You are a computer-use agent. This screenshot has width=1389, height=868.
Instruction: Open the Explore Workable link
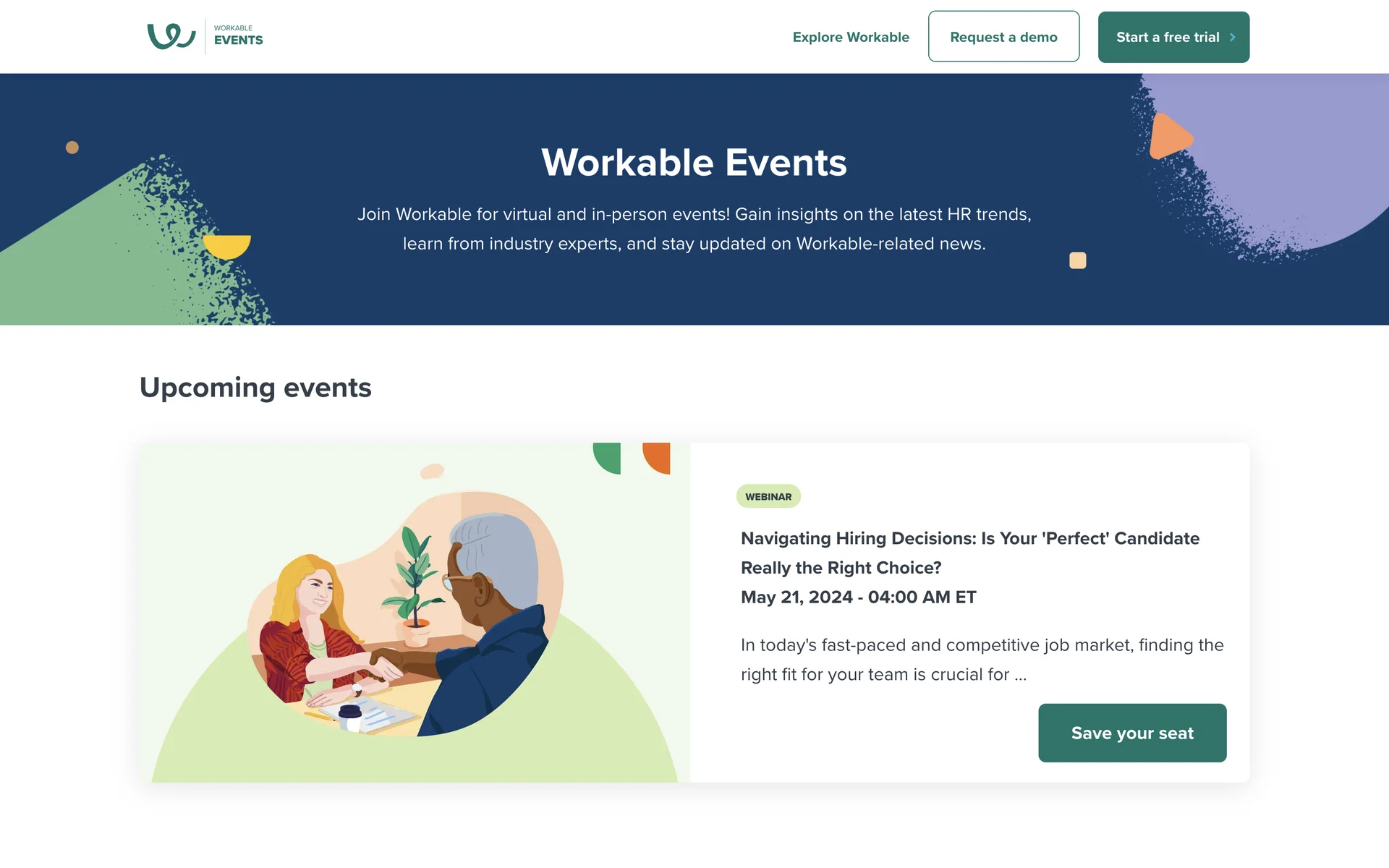pyautogui.click(x=851, y=37)
